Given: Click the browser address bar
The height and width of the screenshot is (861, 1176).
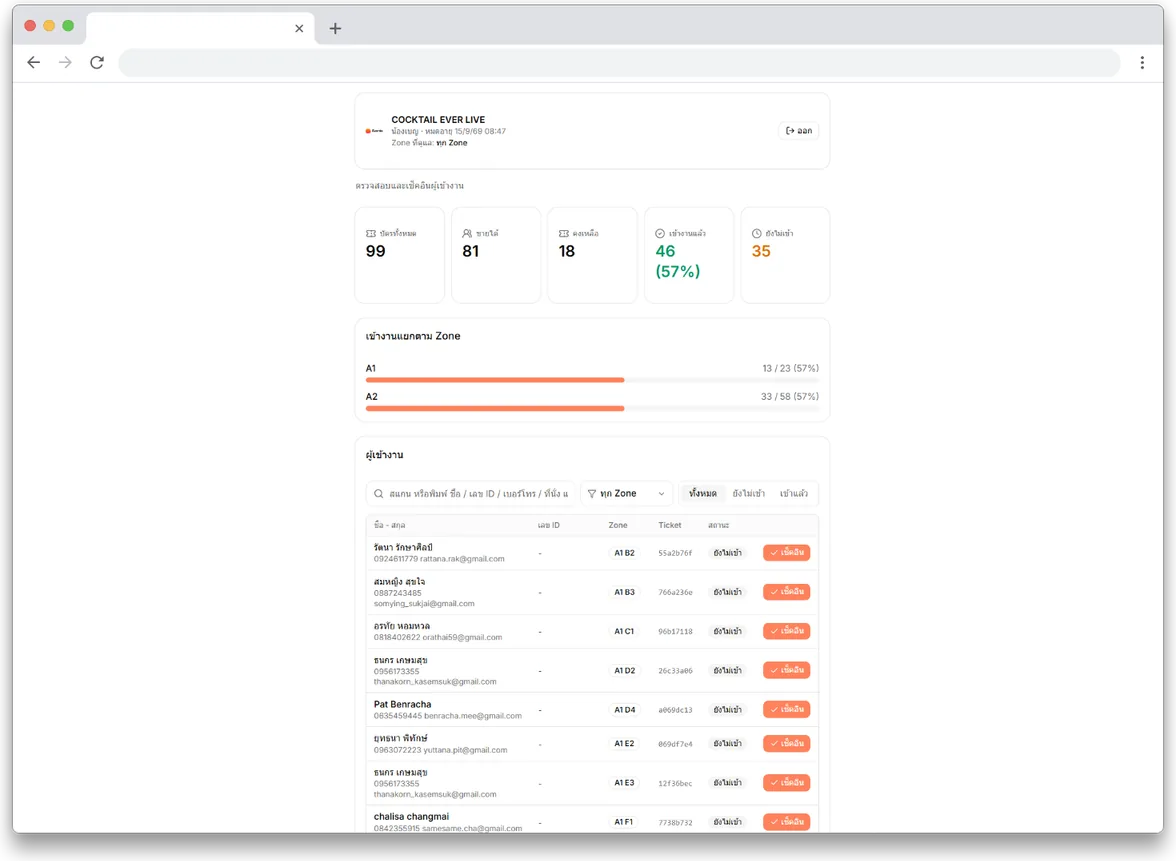Looking at the screenshot, I should 620,63.
